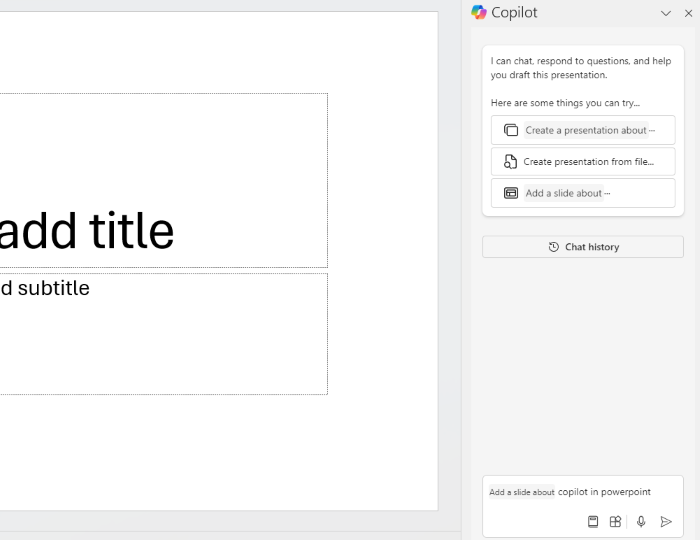Choose 'Create presentation from file...' suggestion

[x=583, y=162]
